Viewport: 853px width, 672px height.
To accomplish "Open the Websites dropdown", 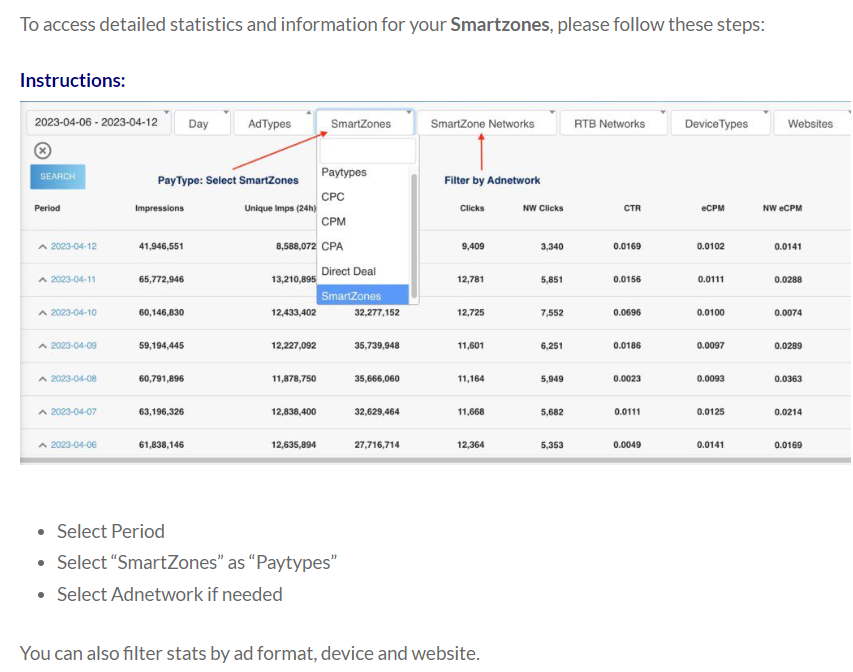I will pyautogui.click(x=812, y=124).
